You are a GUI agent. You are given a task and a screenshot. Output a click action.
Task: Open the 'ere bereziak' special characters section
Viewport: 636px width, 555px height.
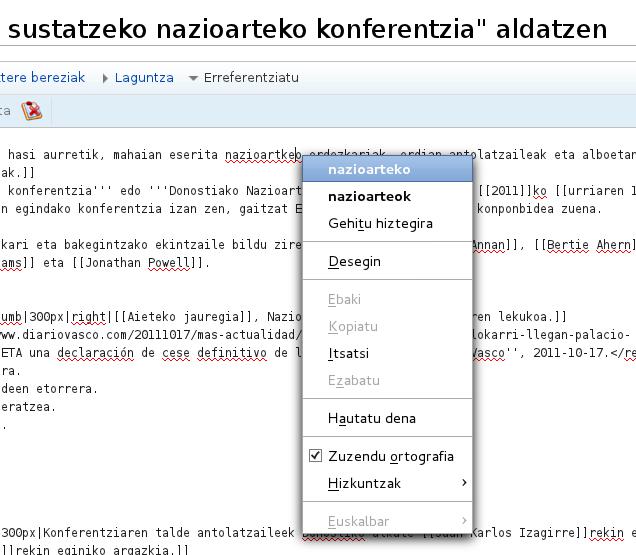[42, 77]
